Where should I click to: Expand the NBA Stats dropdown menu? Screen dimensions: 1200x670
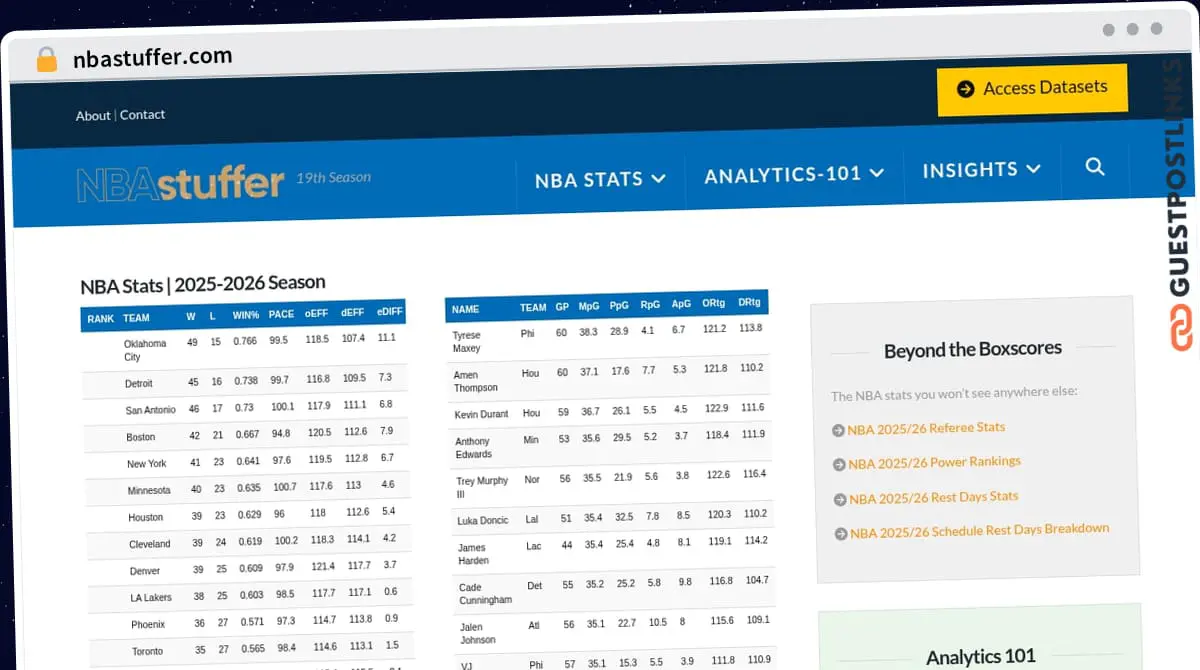click(x=600, y=179)
